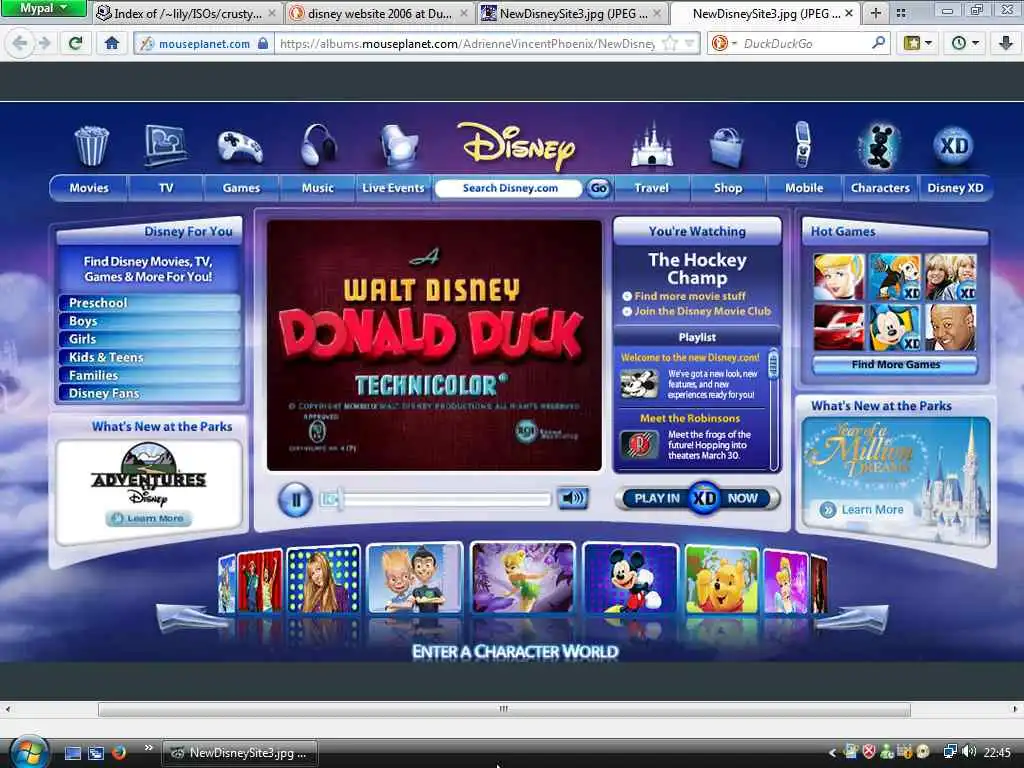Open URL bar history dropdown arrow
The width and height of the screenshot is (1024, 768).
[690, 43]
